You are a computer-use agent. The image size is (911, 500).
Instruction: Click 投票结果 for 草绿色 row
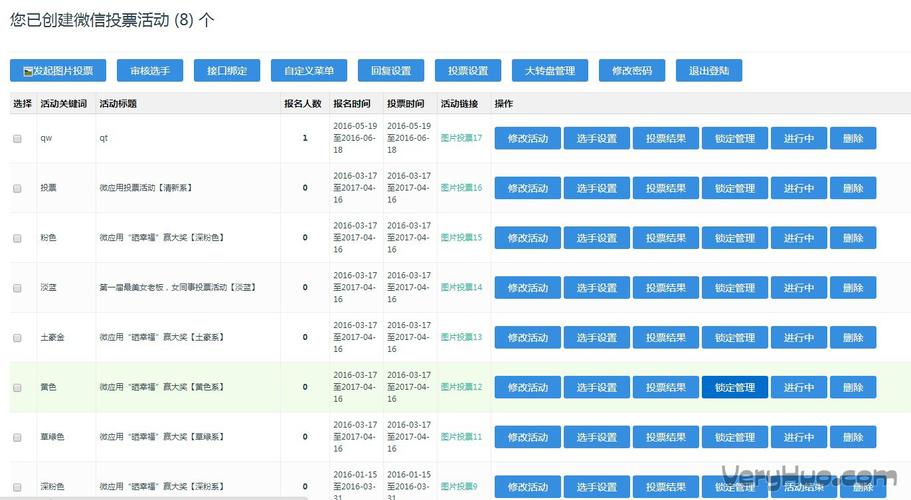(x=666, y=437)
